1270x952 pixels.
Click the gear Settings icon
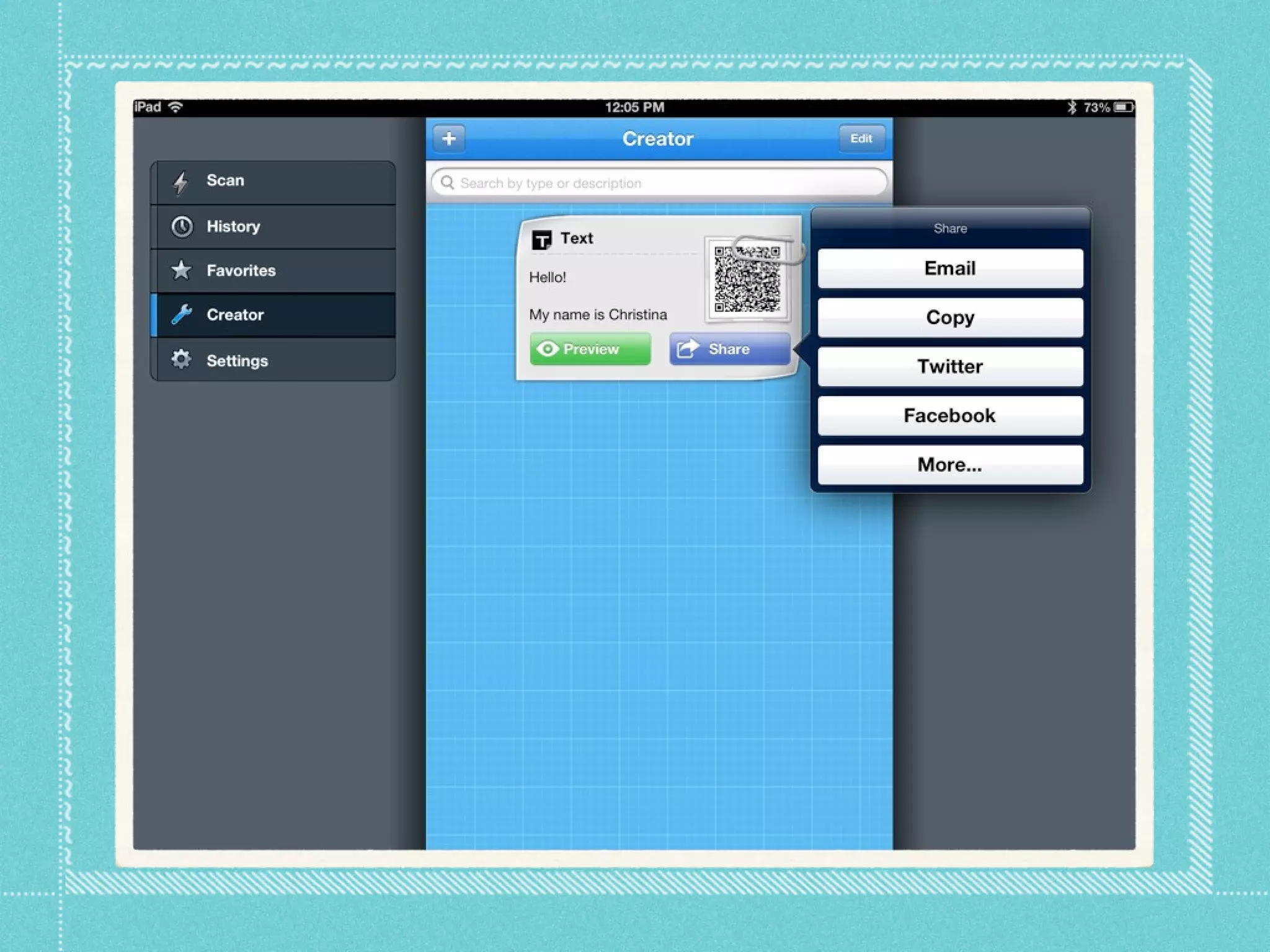tap(181, 359)
